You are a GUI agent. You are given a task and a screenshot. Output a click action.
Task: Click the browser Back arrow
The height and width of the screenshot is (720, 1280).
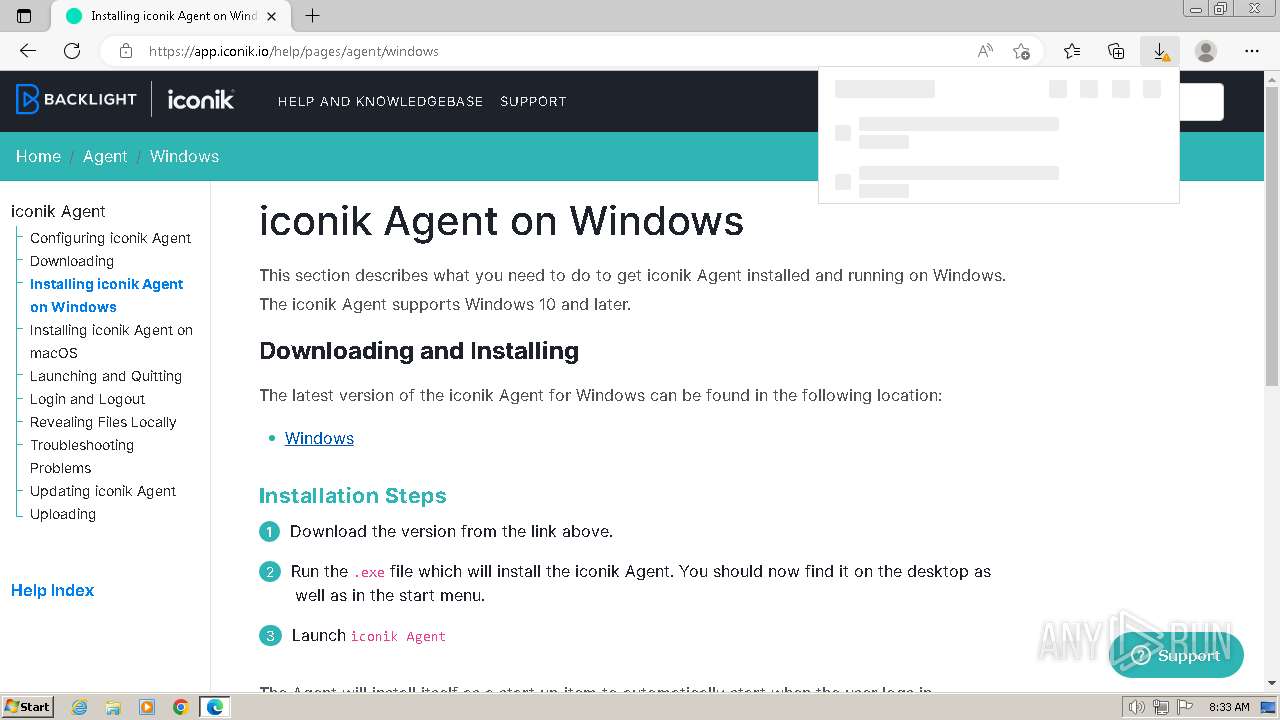click(x=28, y=51)
